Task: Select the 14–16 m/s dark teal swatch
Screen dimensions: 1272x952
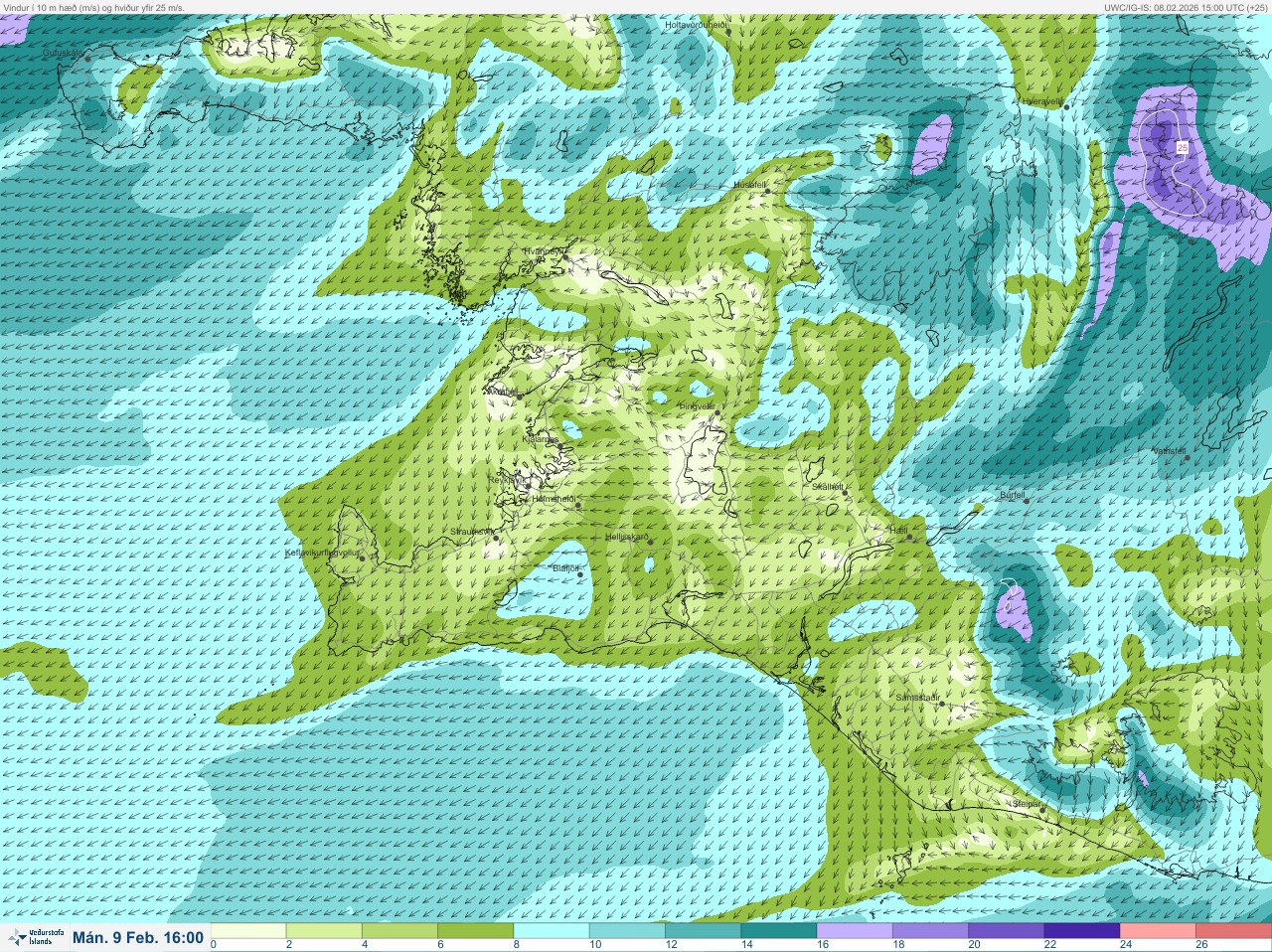Action: coord(778,931)
